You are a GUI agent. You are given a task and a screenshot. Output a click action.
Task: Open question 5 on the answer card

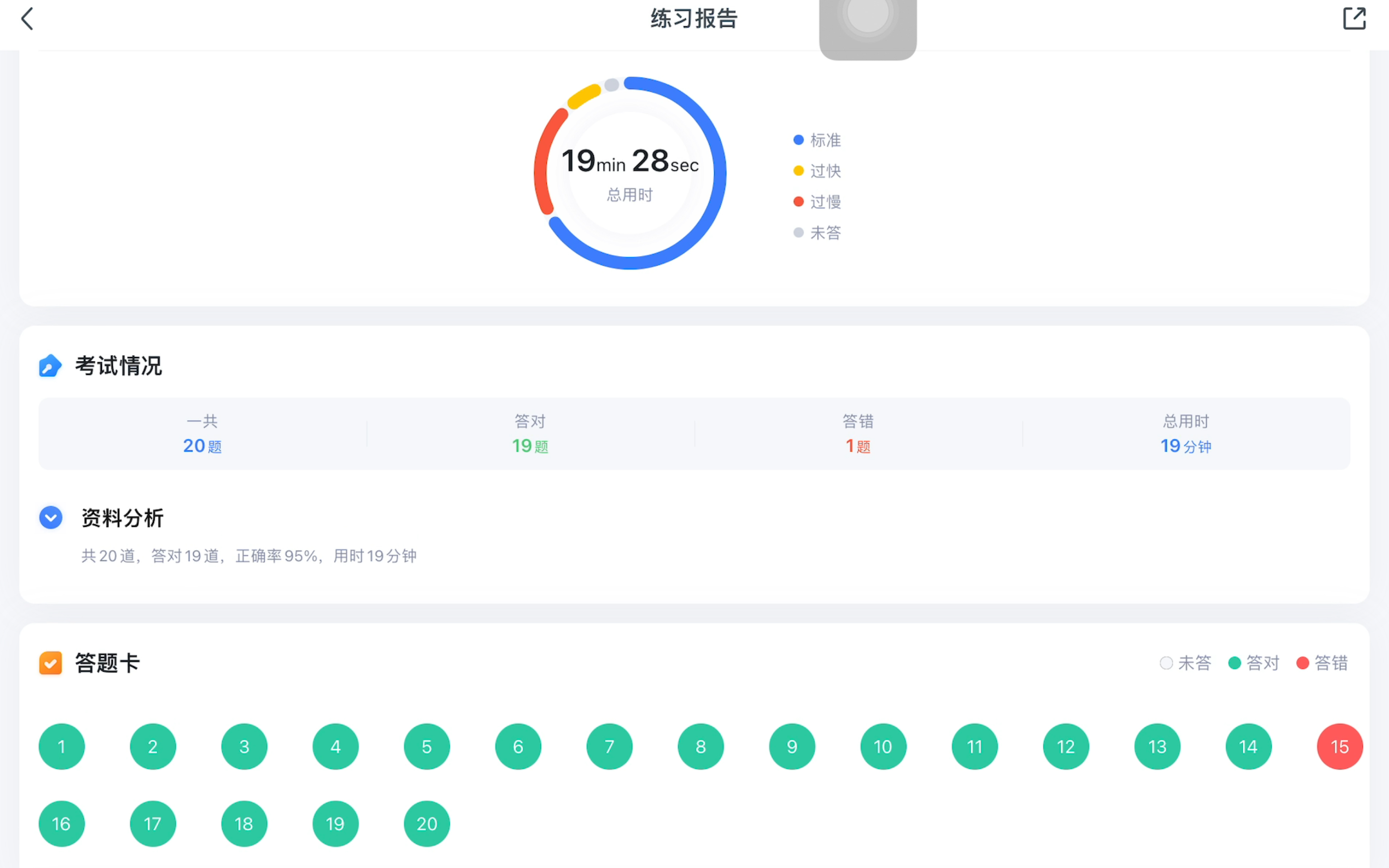[426, 746]
